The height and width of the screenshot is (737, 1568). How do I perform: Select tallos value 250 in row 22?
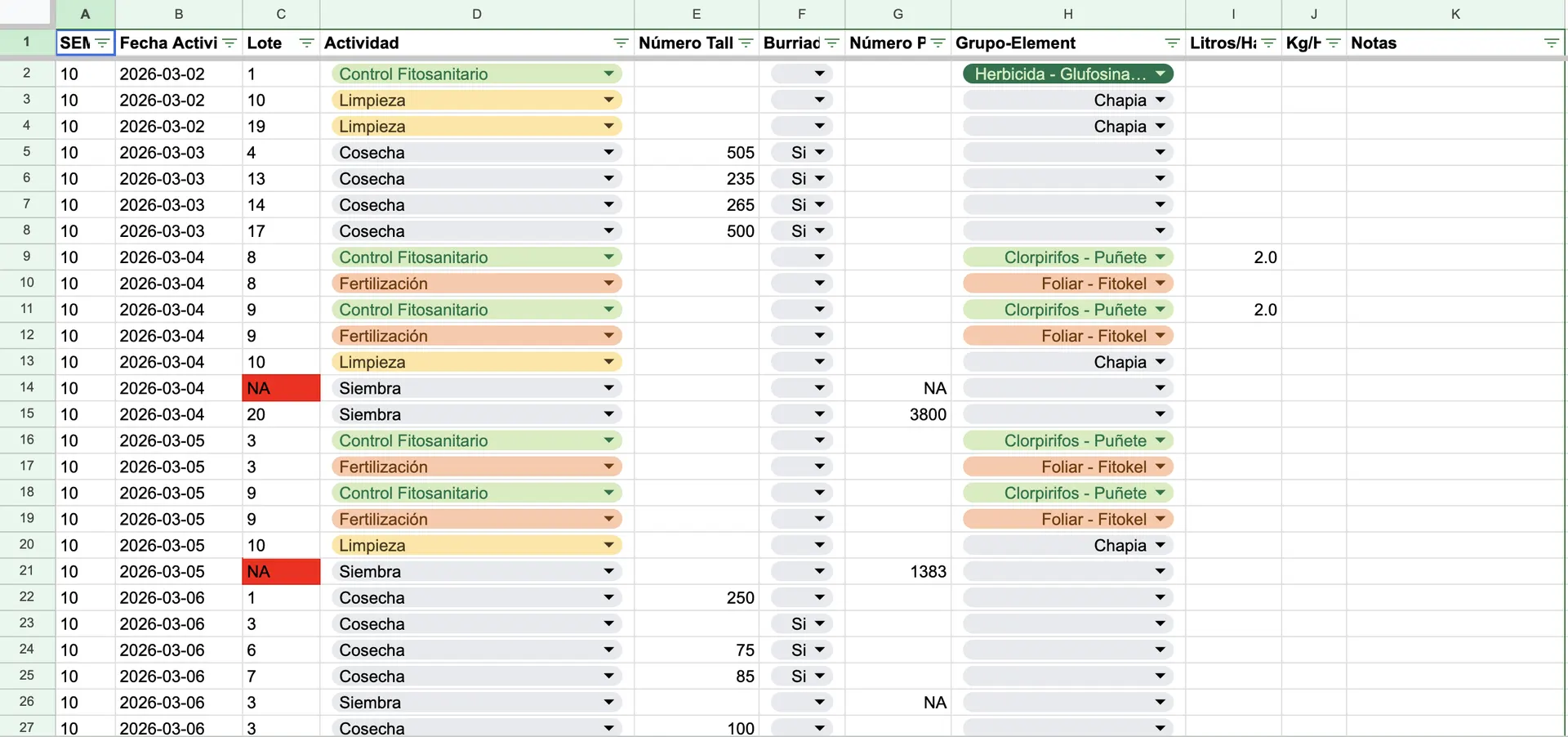tap(697, 598)
